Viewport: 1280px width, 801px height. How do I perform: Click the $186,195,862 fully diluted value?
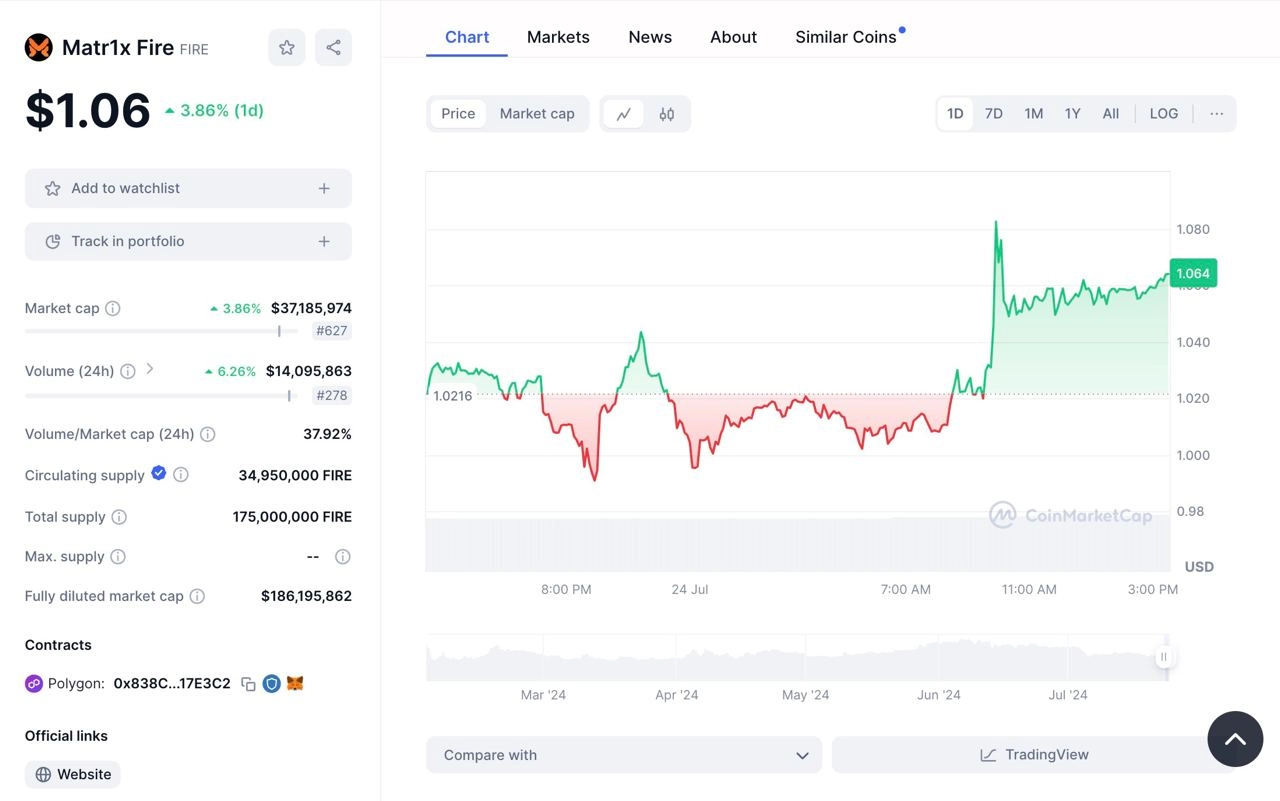pyautogui.click(x=306, y=596)
